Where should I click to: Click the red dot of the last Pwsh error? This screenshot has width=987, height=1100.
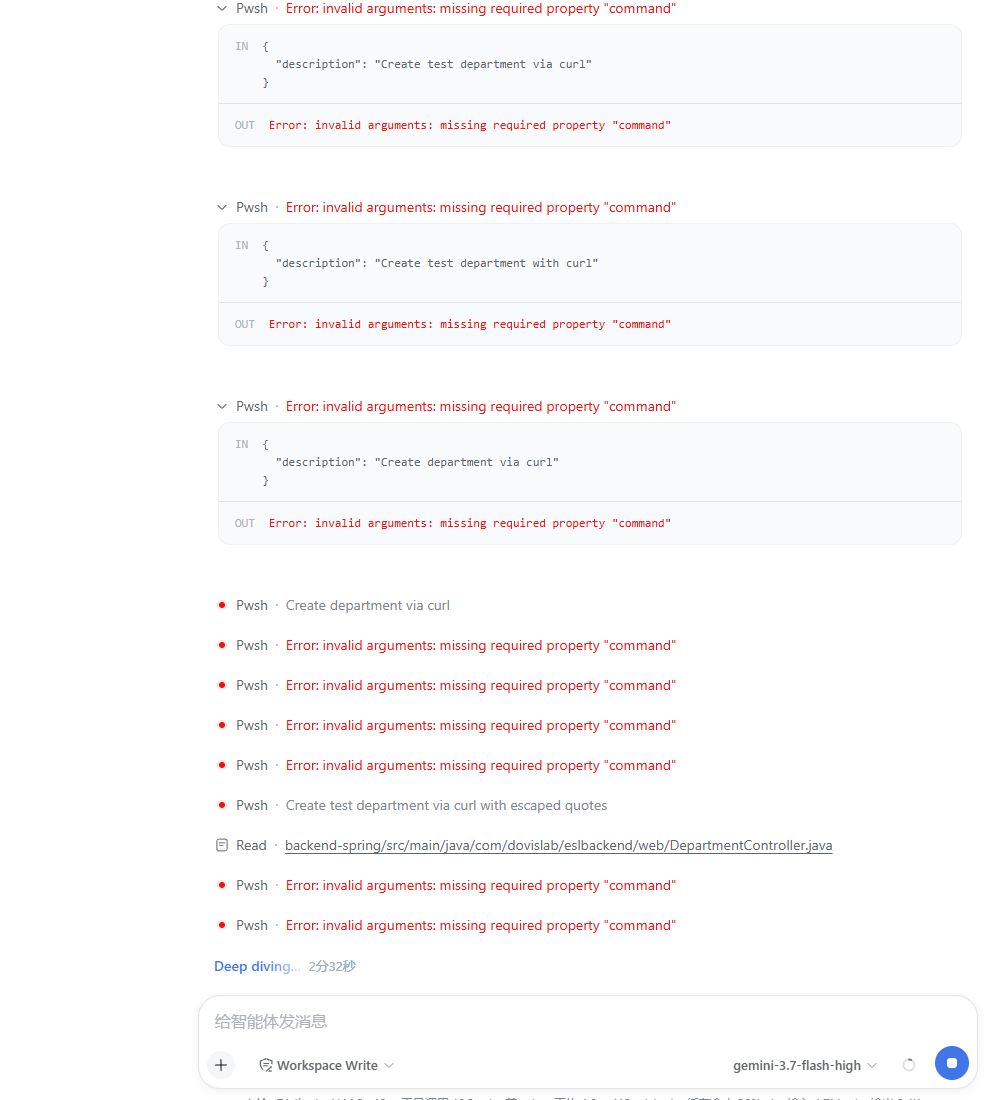[x=222, y=925]
